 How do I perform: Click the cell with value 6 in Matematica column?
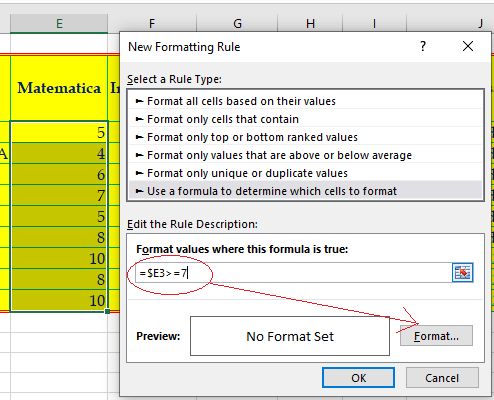59,174
